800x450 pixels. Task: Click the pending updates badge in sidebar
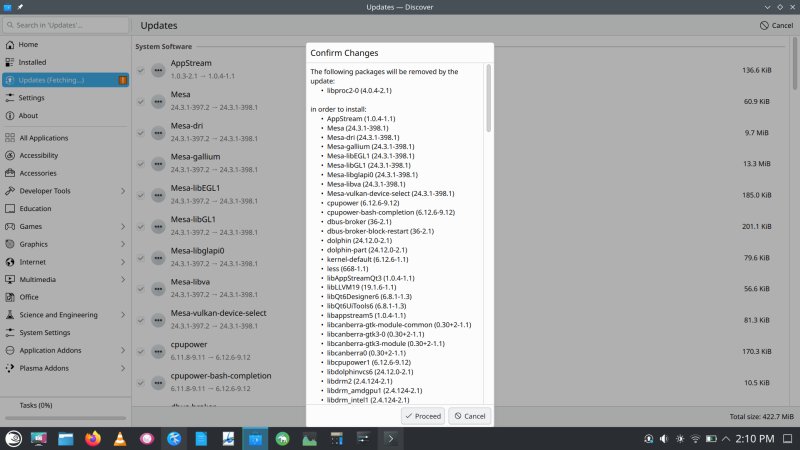122,80
